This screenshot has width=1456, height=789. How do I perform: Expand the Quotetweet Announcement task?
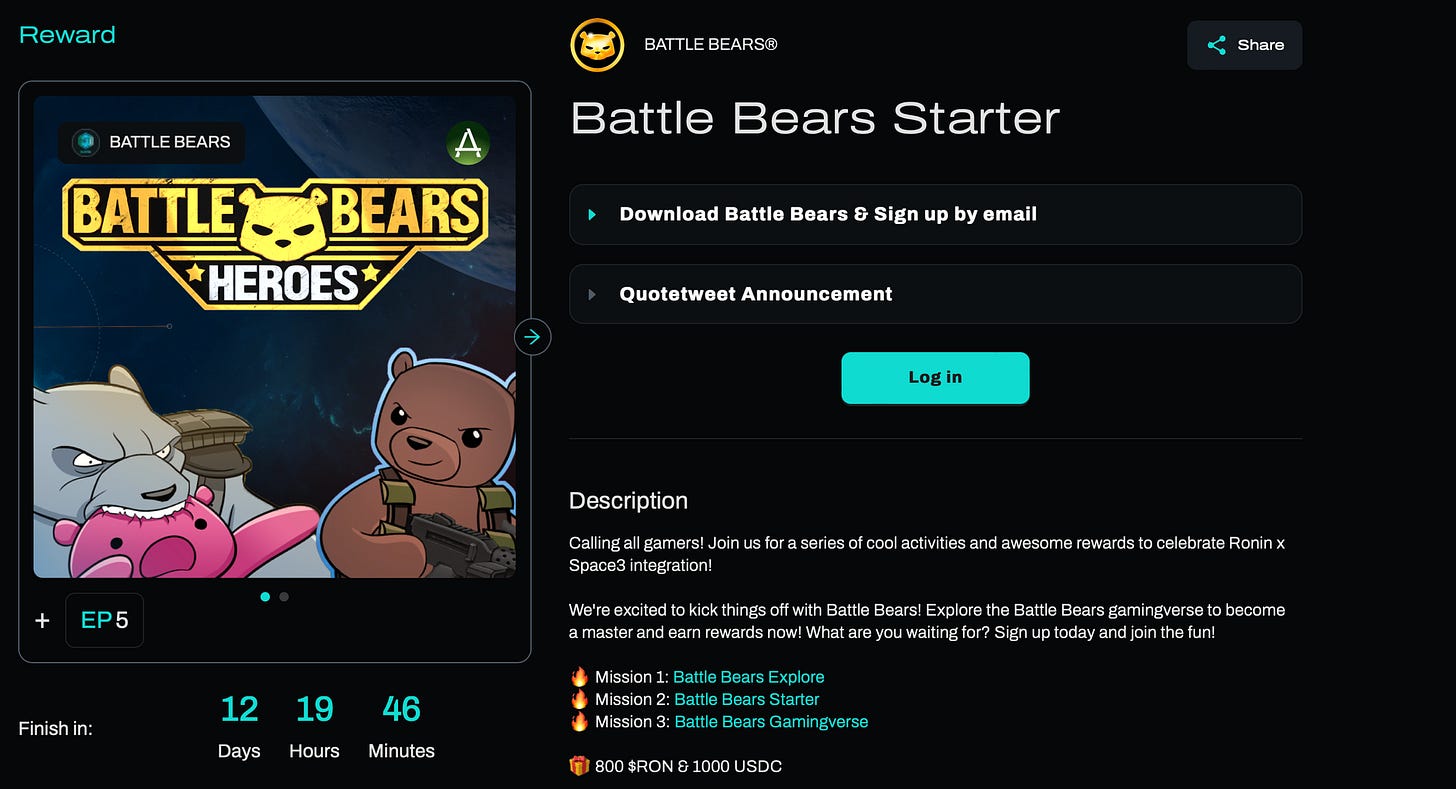click(935, 294)
